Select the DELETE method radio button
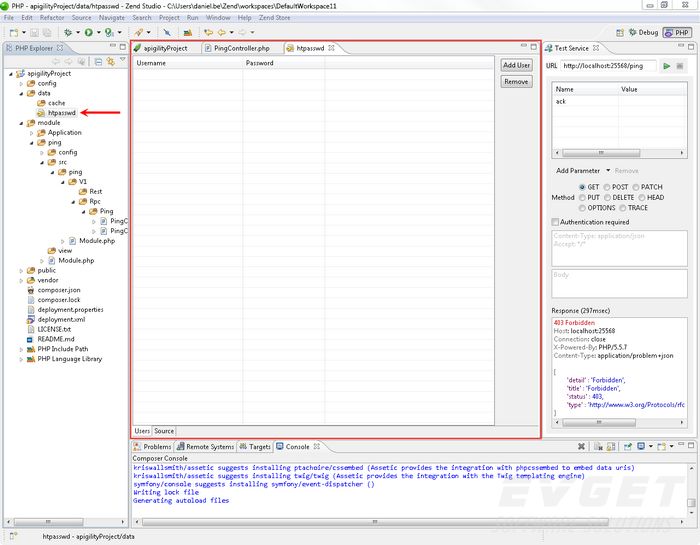The width and height of the screenshot is (700, 545). [x=607, y=197]
